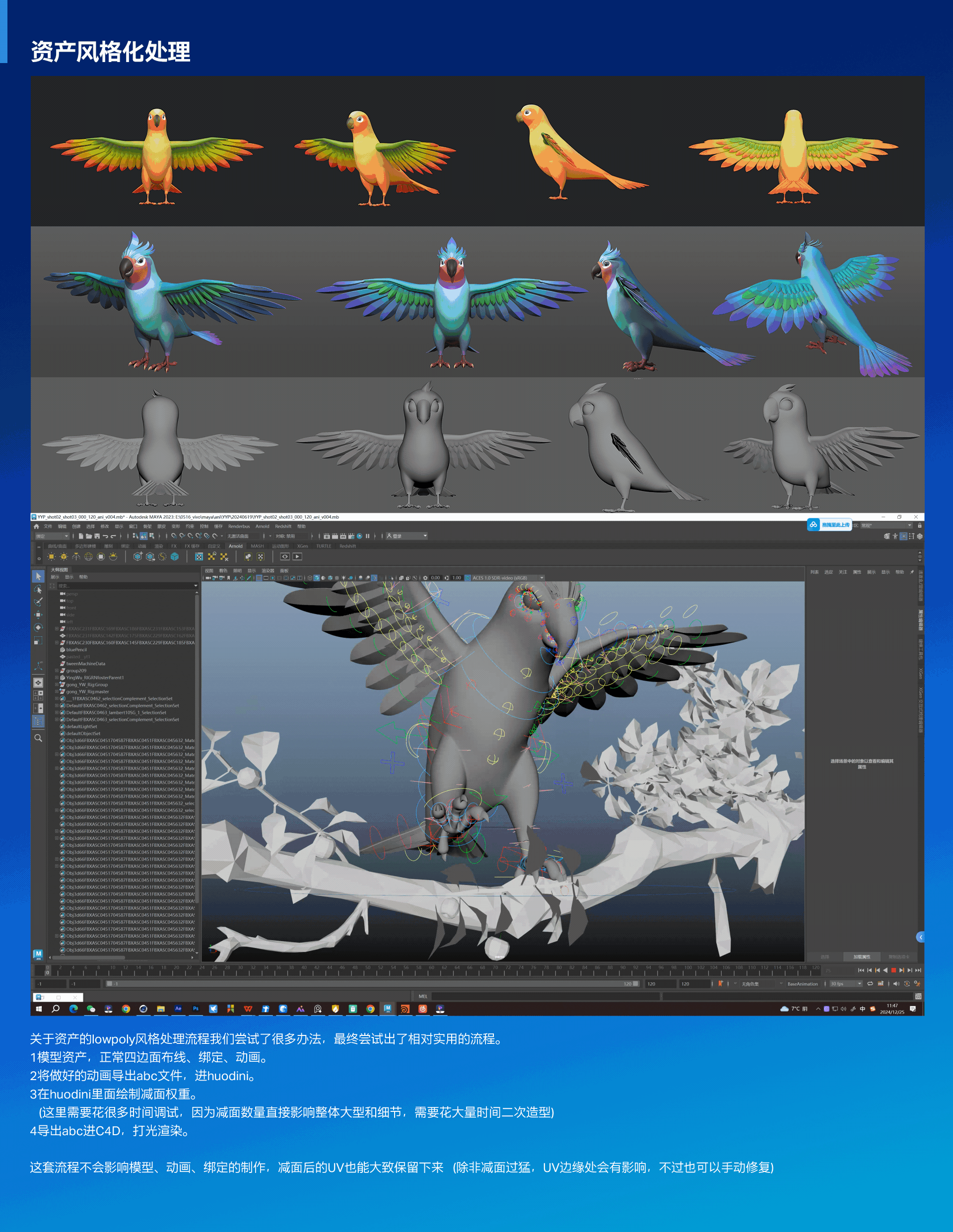Select the arrow selection tool
953x1232 pixels.
38,576
